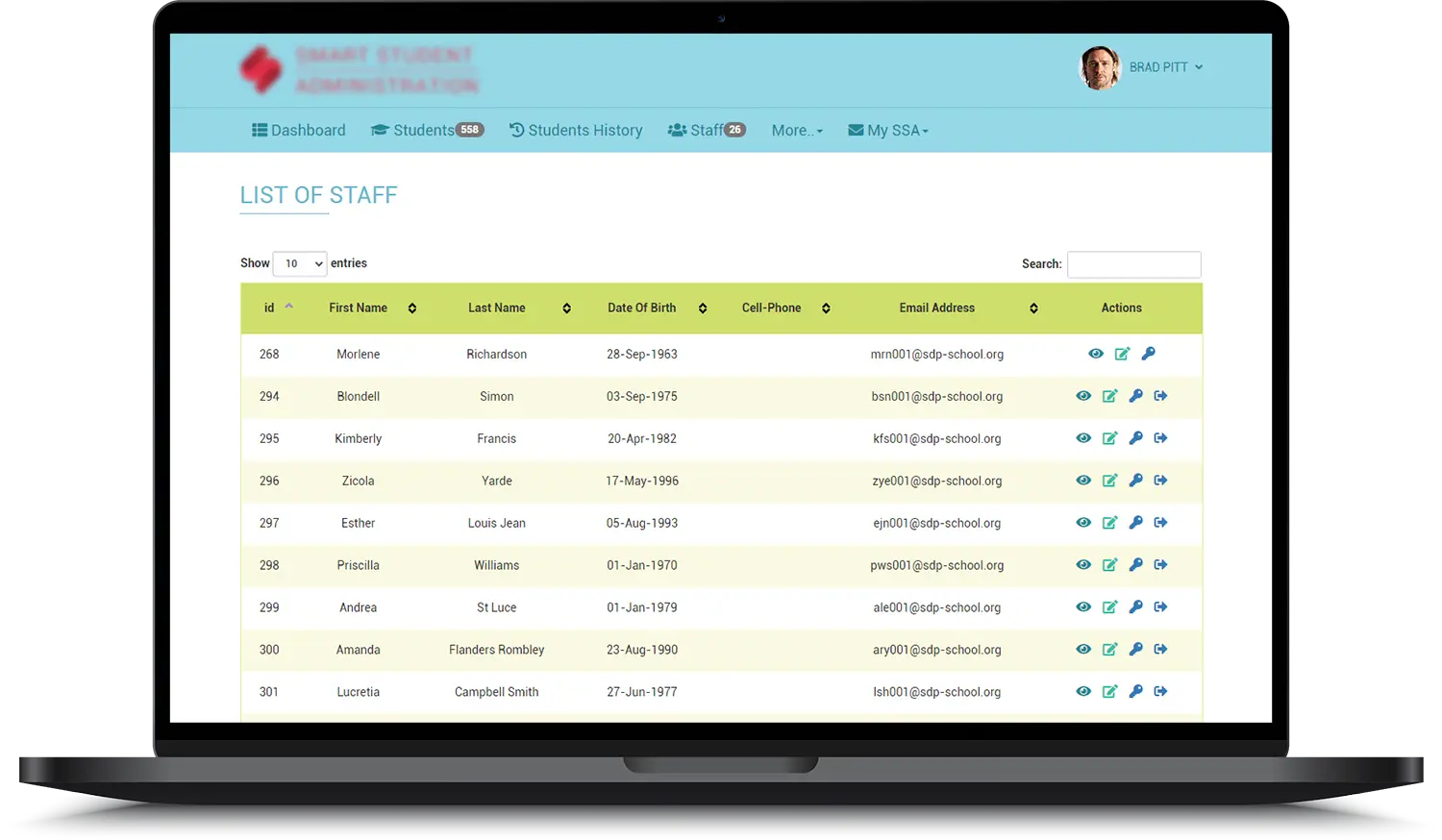1442x840 pixels.
Task: Go to the Dashboard page
Action: pos(298,131)
